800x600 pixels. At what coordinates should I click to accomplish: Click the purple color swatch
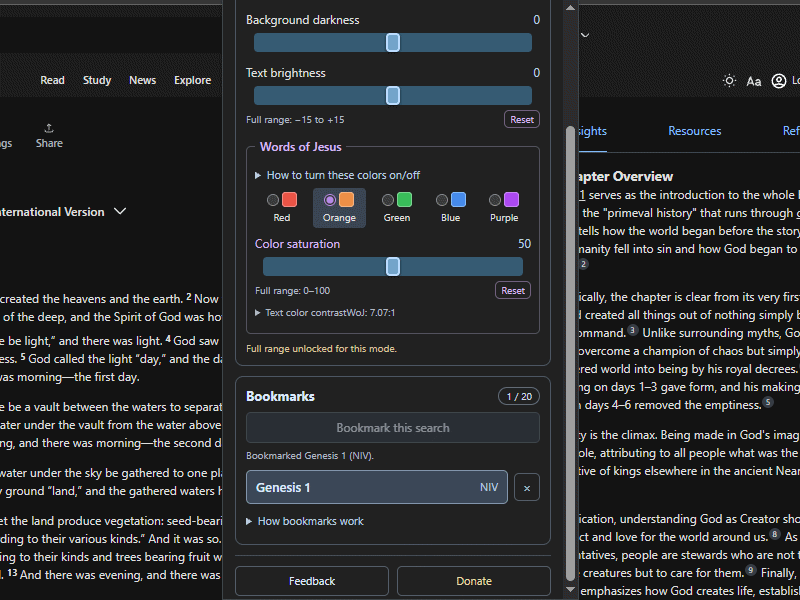[x=511, y=199]
